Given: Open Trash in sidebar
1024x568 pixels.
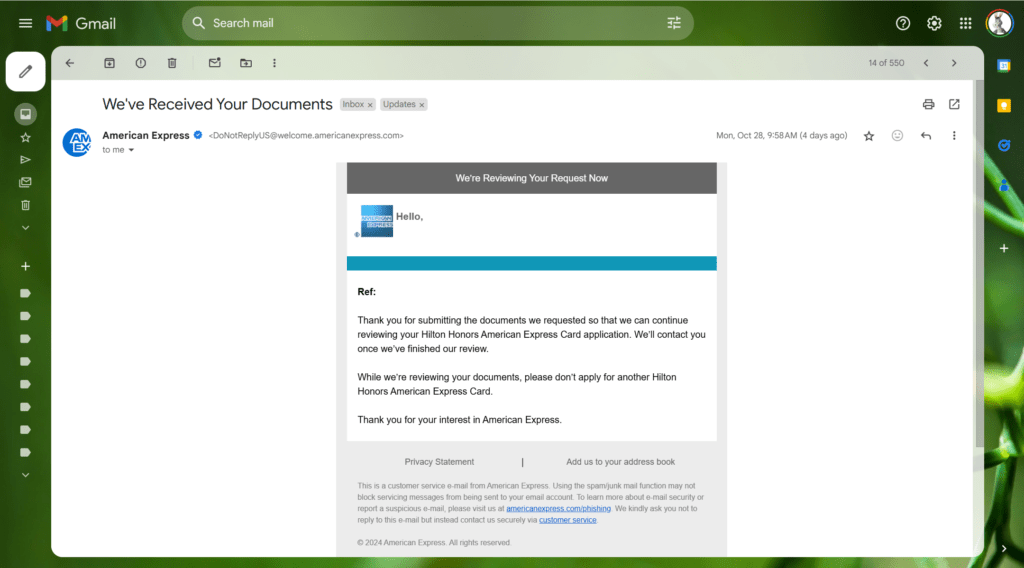Looking at the screenshot, I should tap(25, 206).
